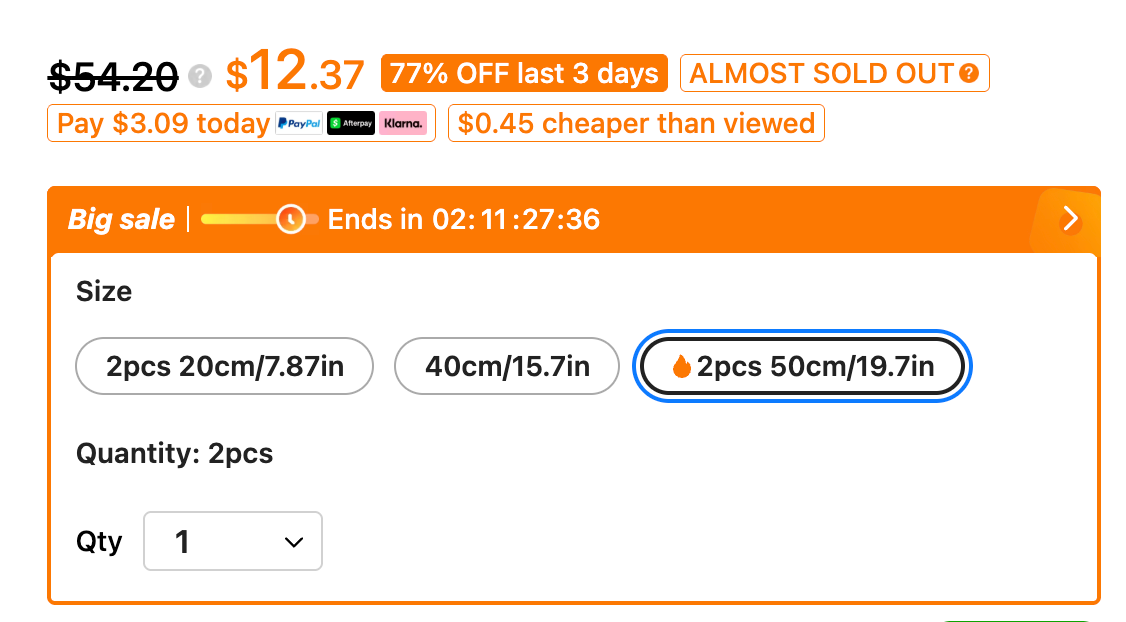This screenshot has height=622, width=1126.
Task: Click the $0.45 cheaper than viewed tag
Action: click(x=636, y=124)
